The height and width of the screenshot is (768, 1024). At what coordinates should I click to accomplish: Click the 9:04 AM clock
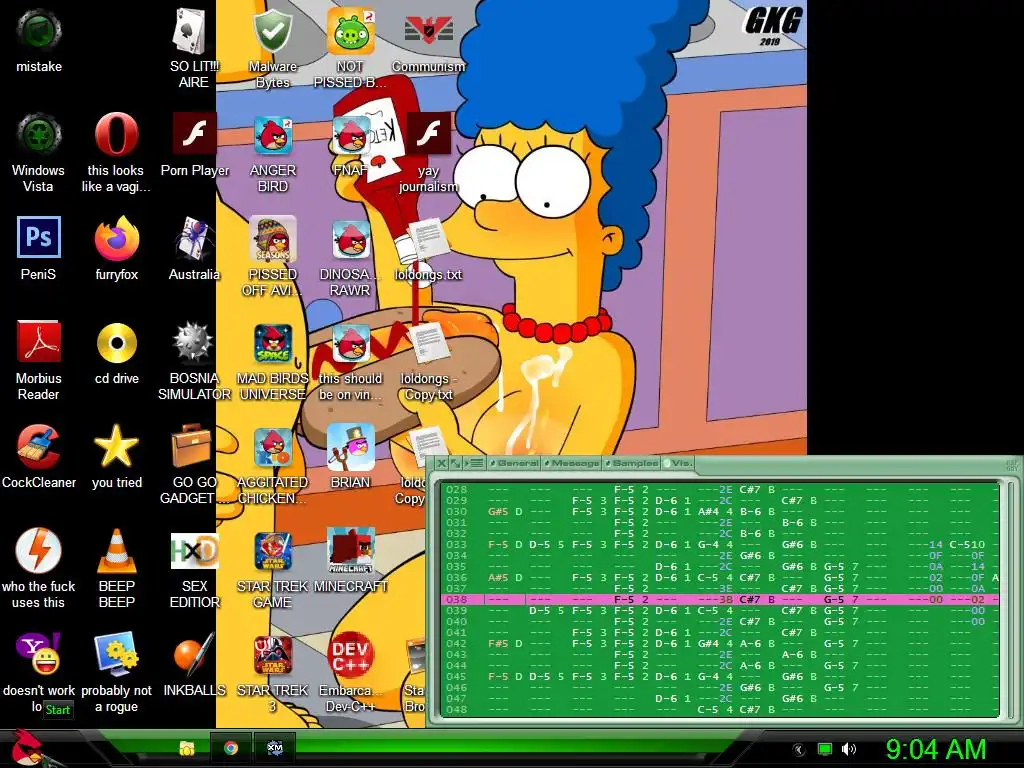point(936,749)
